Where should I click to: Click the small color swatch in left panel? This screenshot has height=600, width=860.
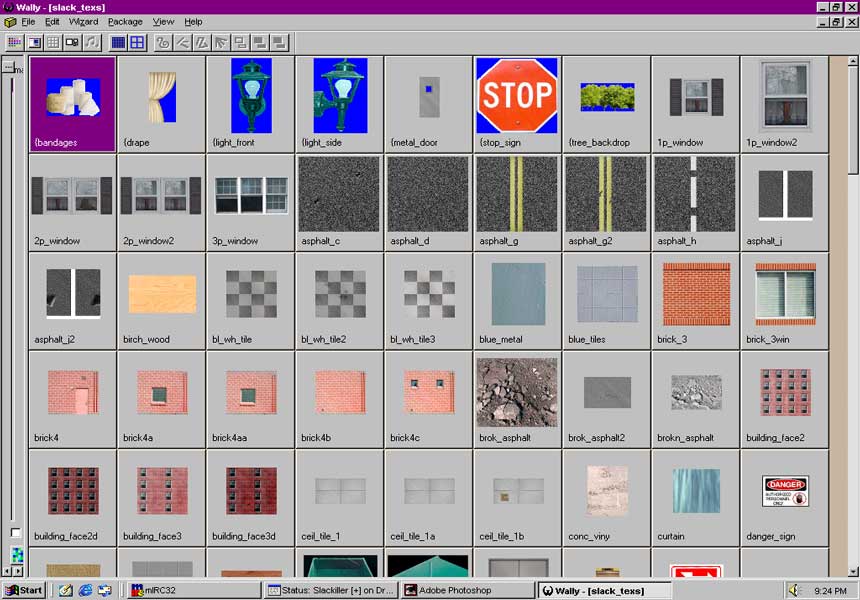[x=16, y=554]
